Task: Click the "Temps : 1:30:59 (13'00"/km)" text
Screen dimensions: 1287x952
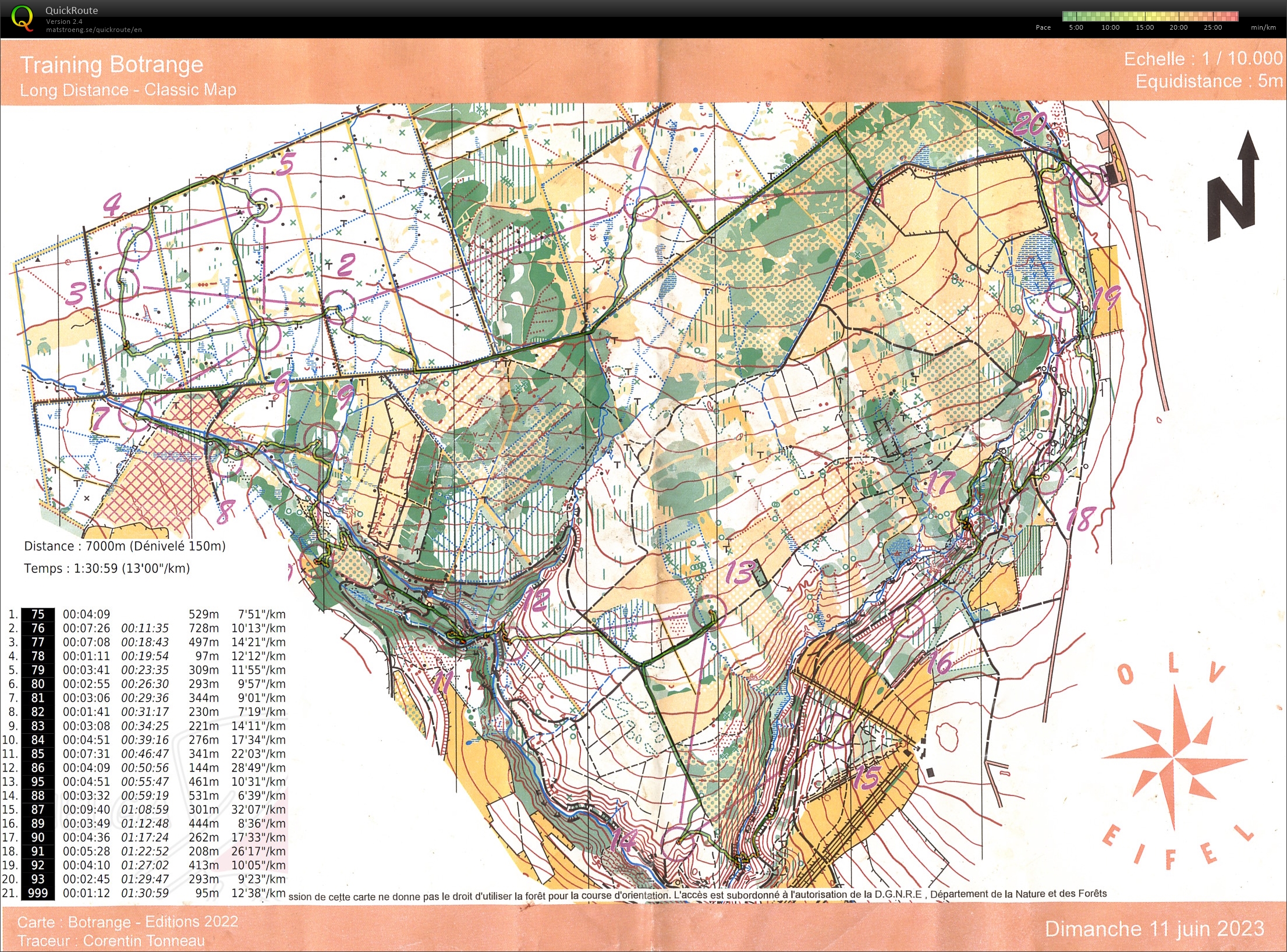Action: tap(107, 569)
